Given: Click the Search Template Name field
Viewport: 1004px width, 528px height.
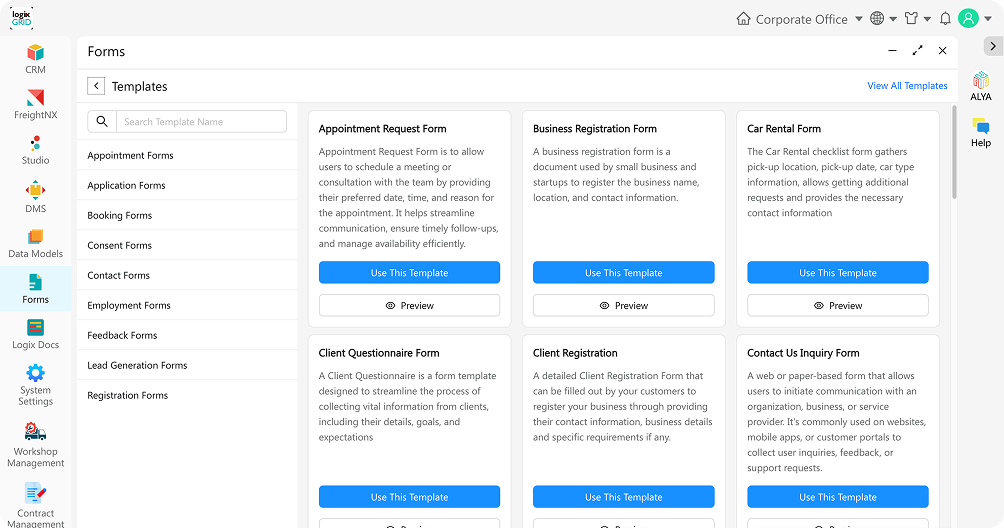Looking at the screenshot, I should point(200,122).
